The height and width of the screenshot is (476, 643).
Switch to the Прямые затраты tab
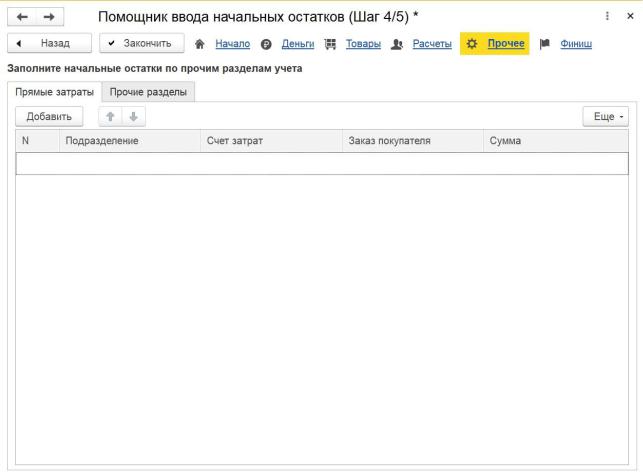[55, 92]
